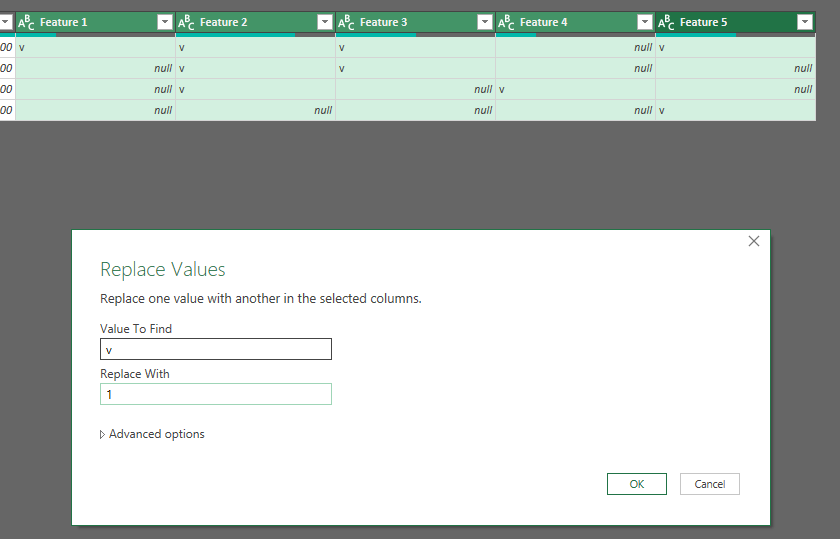Open the Feature 5 filter dropdown
The width and height of the screenshot is (840, 539).
[x=805, y=22]
